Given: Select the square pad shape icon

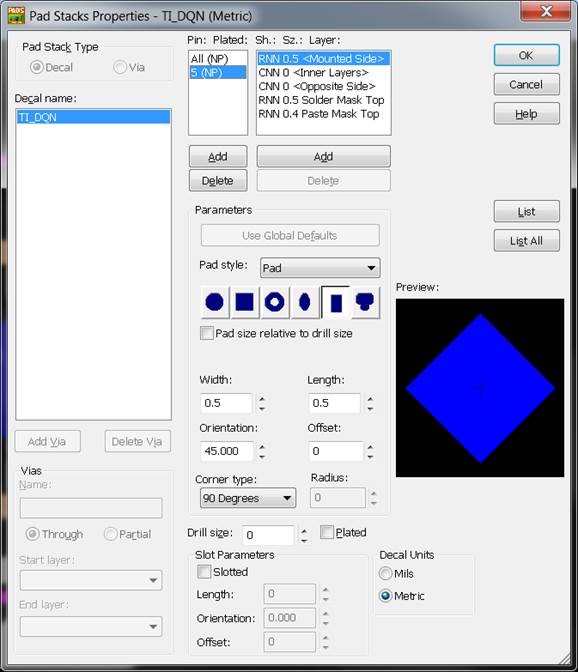Looking at the screenshot, I should [245, 302].
